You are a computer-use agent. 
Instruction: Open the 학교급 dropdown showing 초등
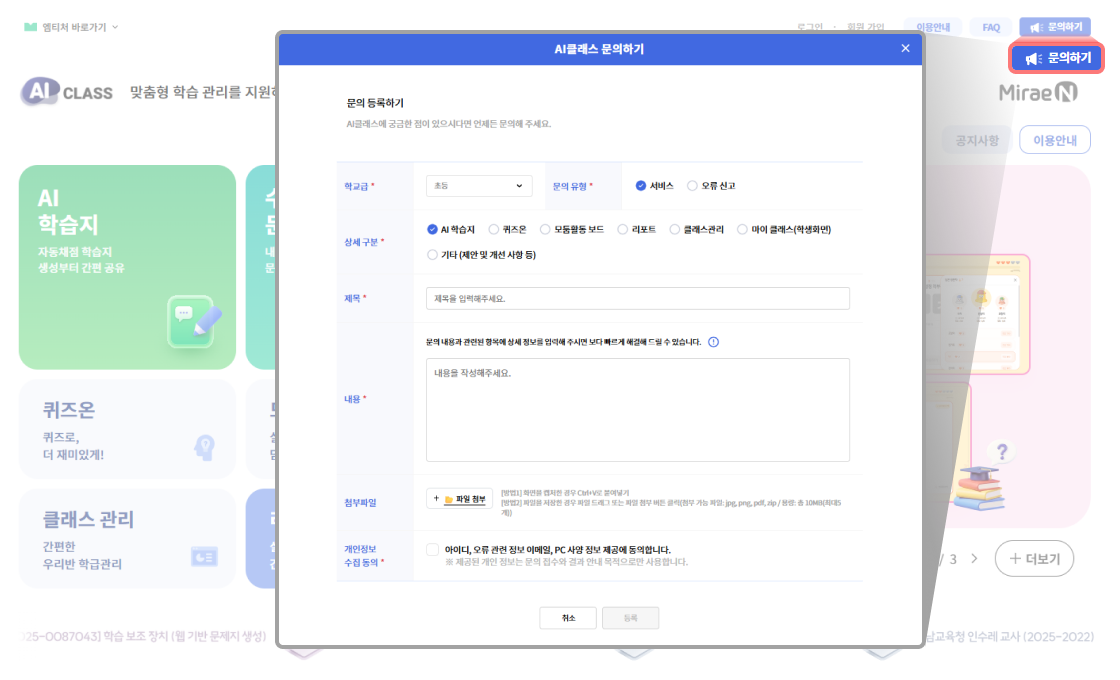click(479, 186)
